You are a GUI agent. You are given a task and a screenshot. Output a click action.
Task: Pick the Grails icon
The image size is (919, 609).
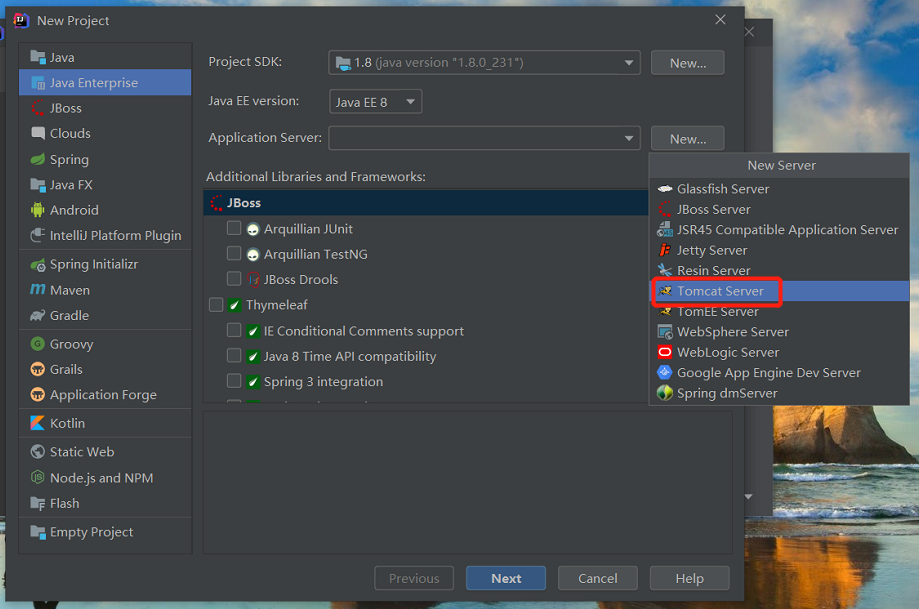[38, 369]
